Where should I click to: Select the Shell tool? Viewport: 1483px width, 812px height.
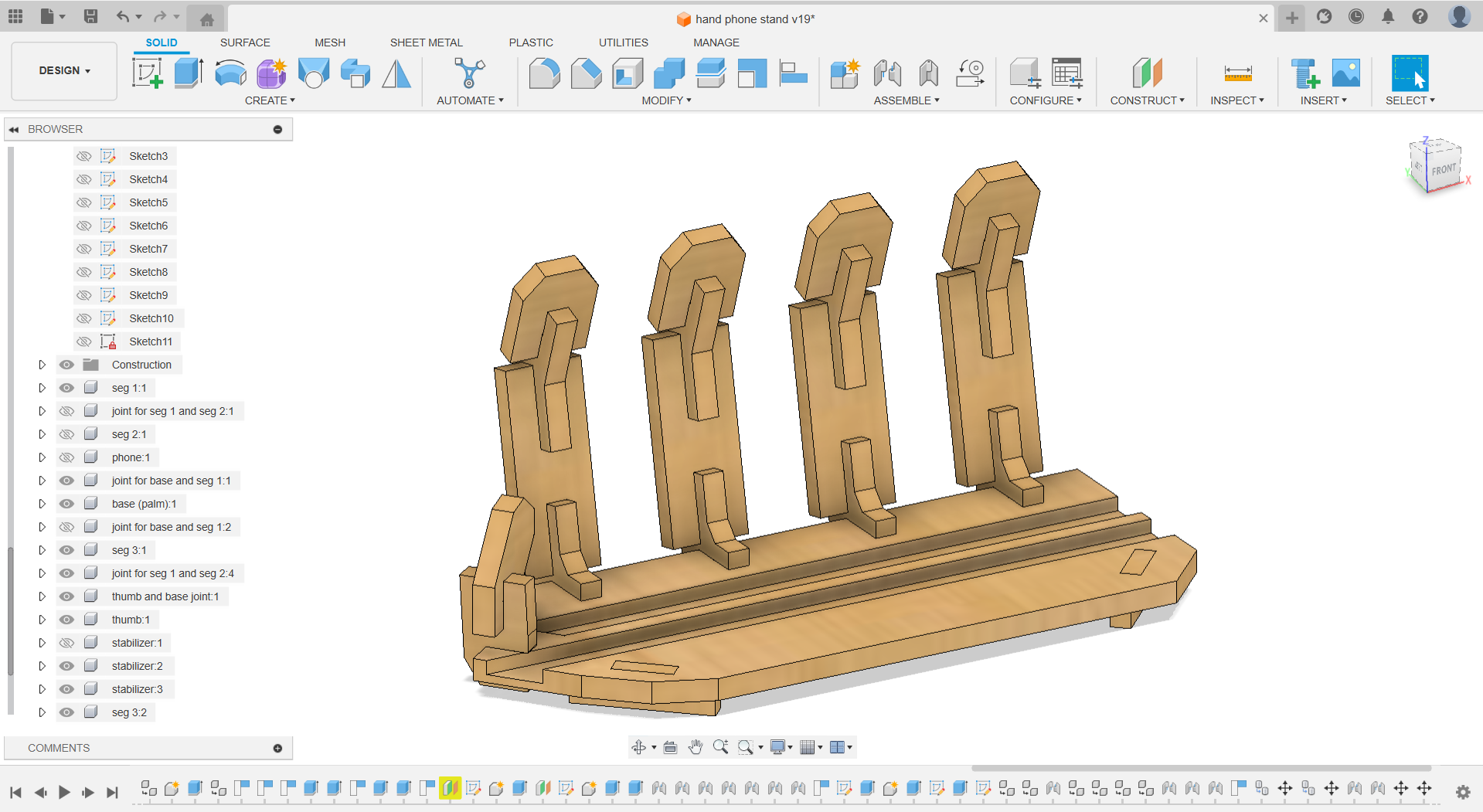point(628,73)
